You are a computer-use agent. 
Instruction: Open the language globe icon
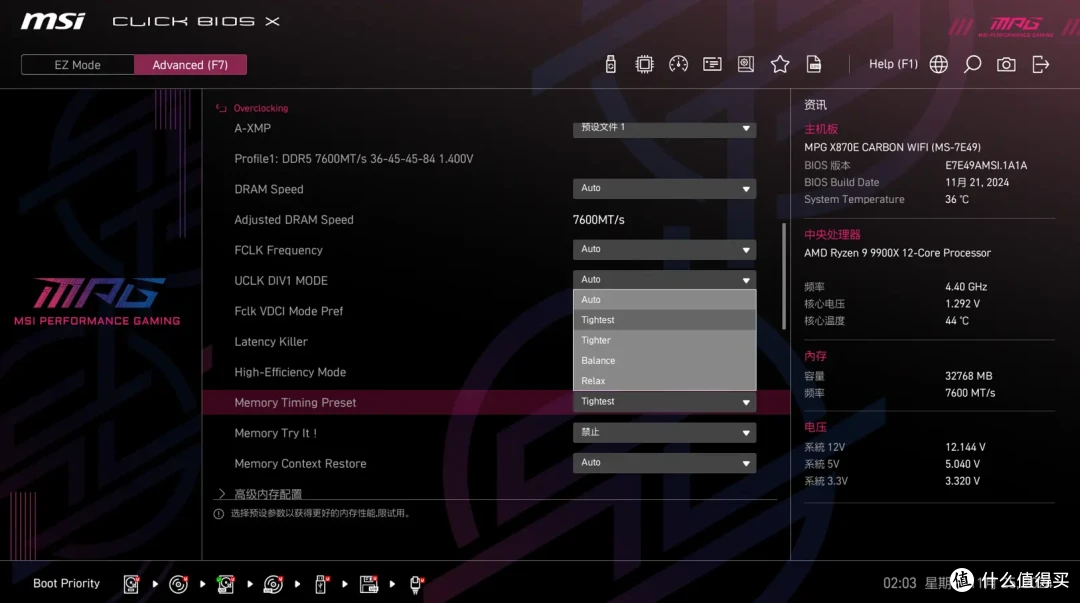tap(939, 64)
